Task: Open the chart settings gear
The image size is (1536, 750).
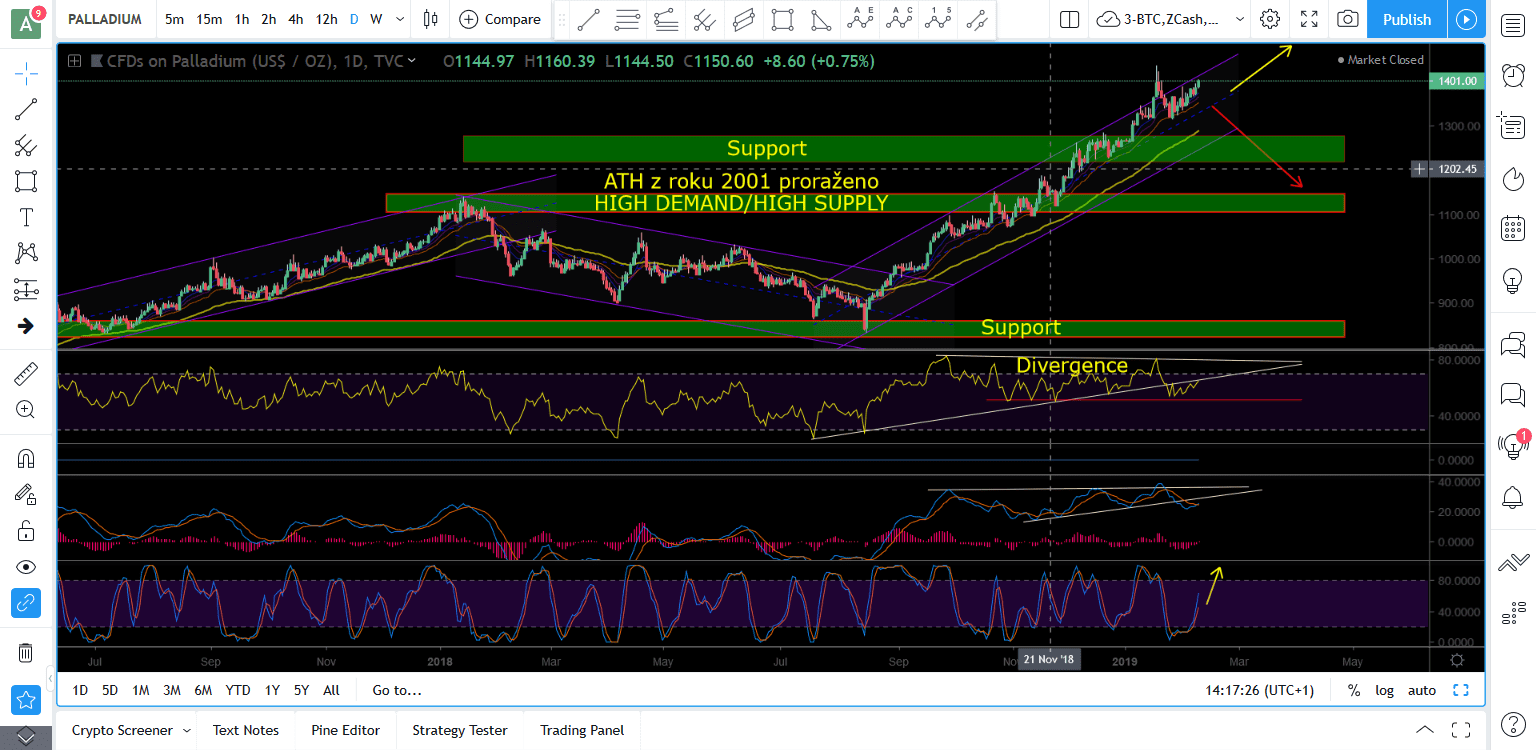Action: (1270, 19)
